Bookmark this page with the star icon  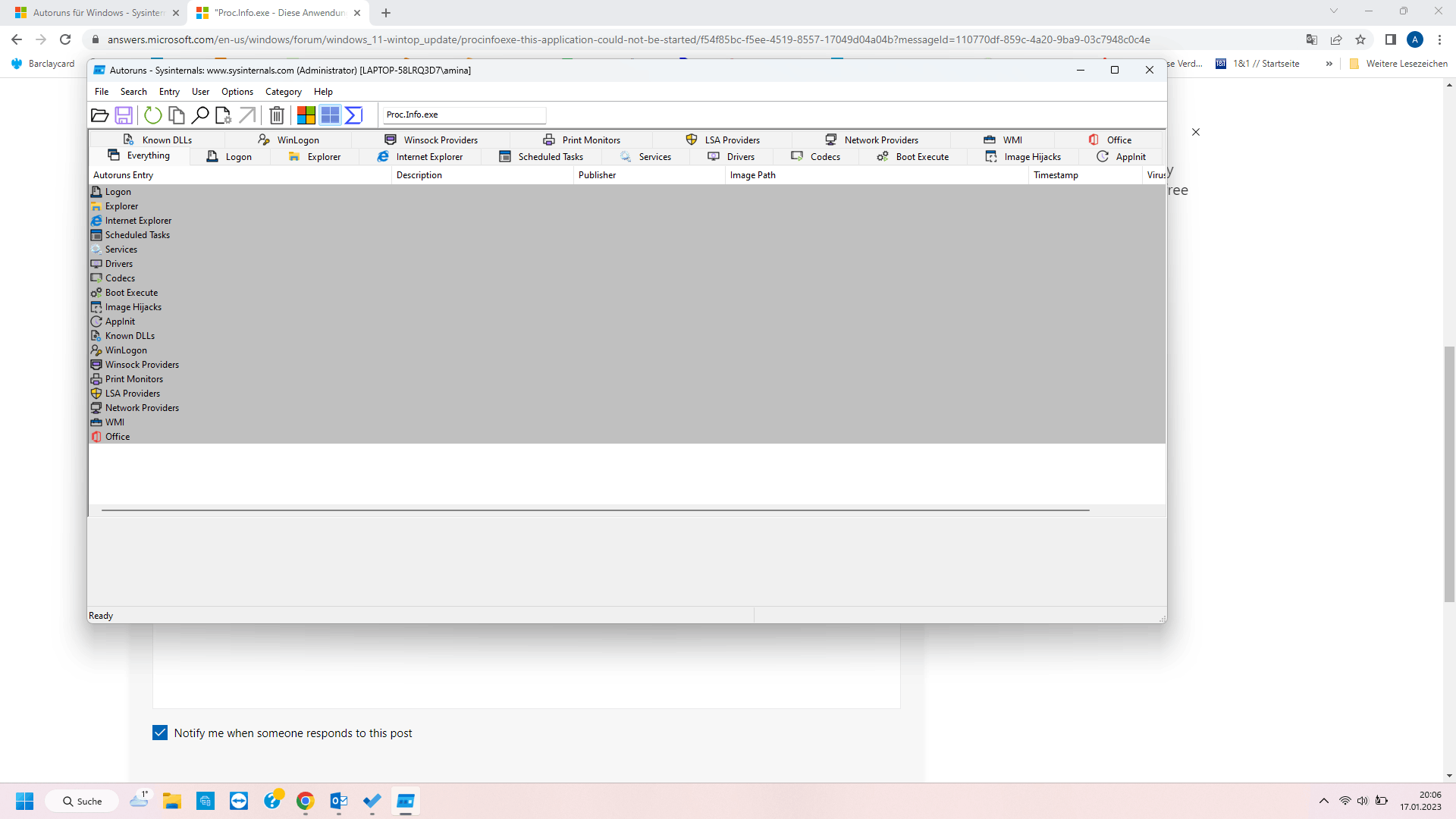[1360, 39]
